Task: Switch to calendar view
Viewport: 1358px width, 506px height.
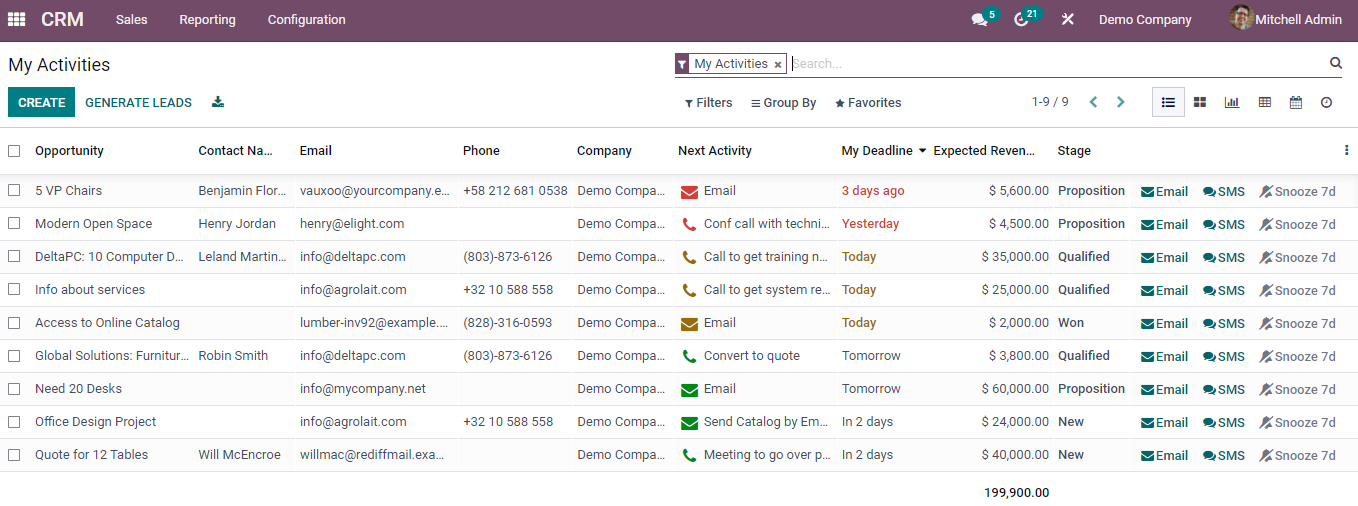Action: click(1296, 102)
